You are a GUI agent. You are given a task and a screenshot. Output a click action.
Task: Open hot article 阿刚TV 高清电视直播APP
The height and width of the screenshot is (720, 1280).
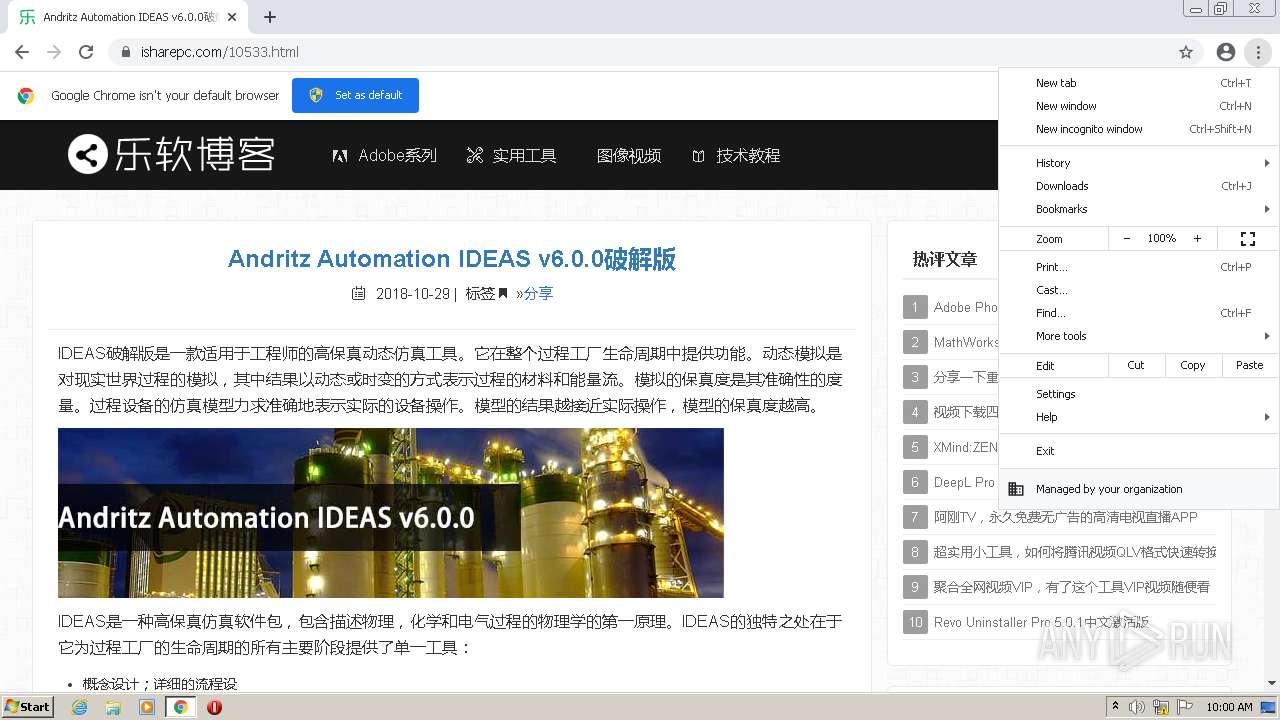[1066, 517]
